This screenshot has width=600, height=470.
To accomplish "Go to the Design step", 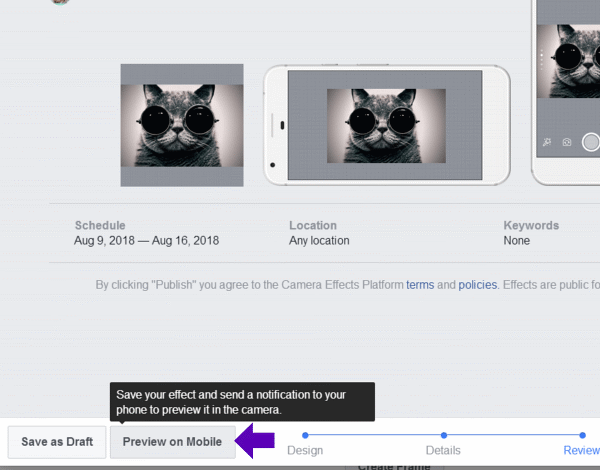I will 305,451.
